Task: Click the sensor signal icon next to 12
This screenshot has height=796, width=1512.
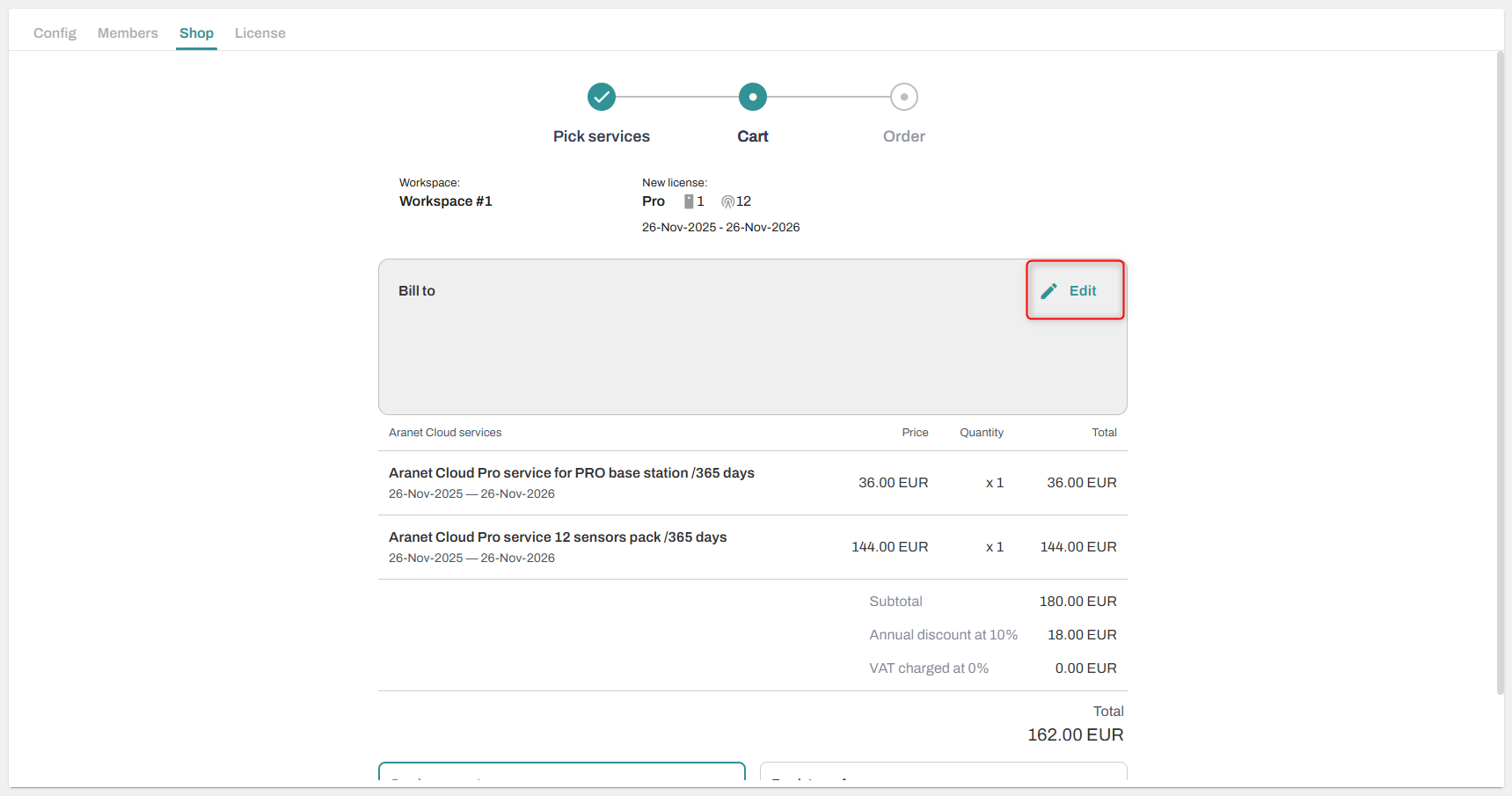Action: (x=727, y=201)
